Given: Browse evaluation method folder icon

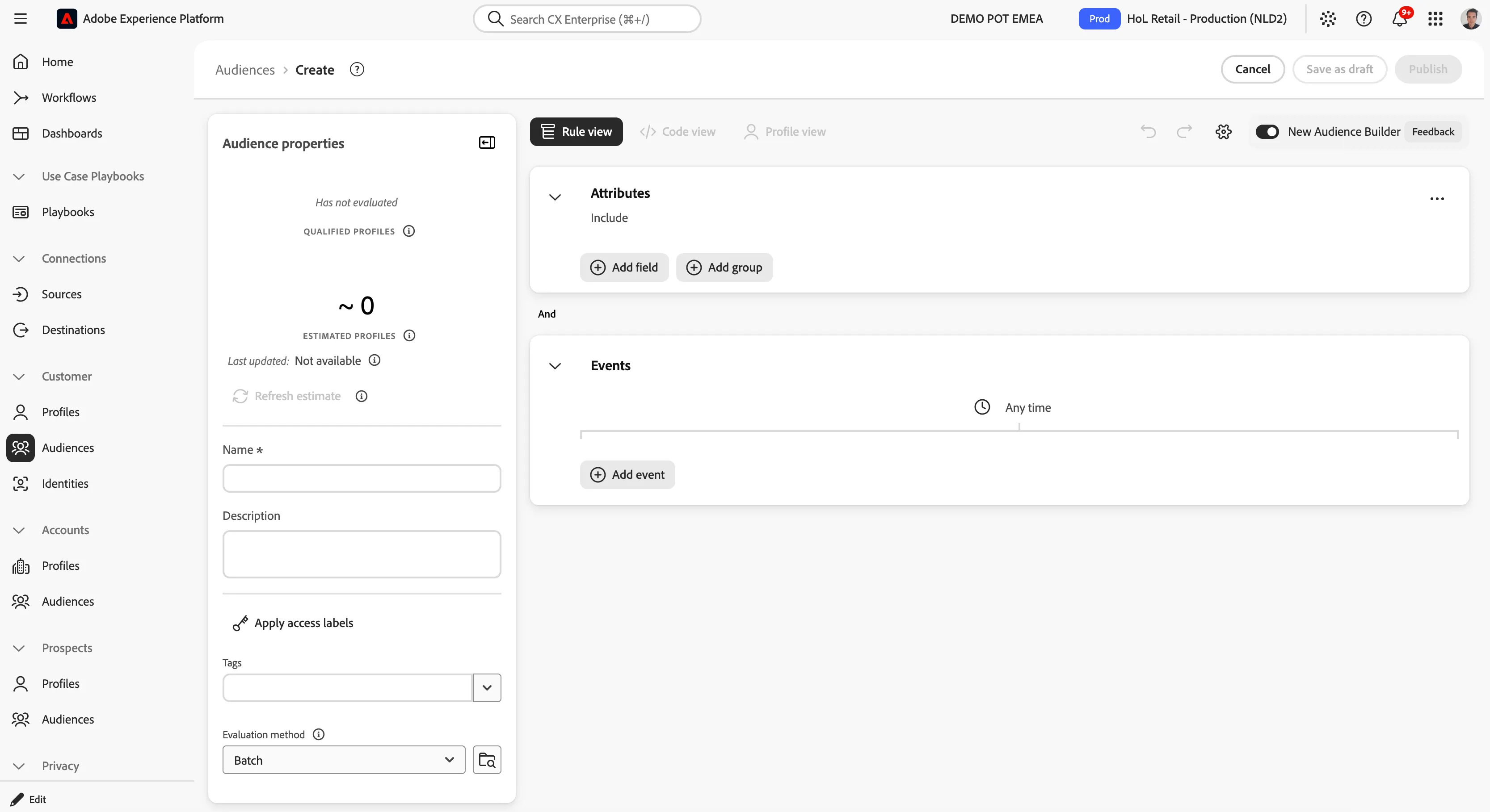Looking at the screenshot, I should [x=487, y=760].
